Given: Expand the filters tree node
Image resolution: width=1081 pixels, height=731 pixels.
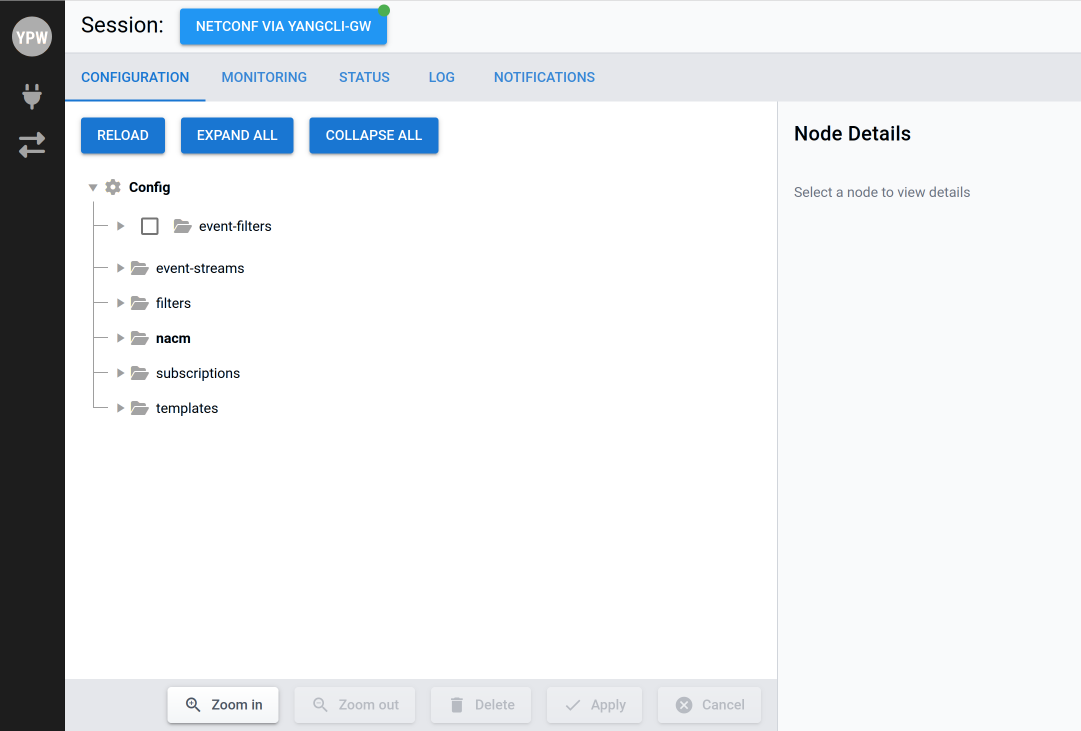Looking at the screenshot, I should [x=120, y=303].
